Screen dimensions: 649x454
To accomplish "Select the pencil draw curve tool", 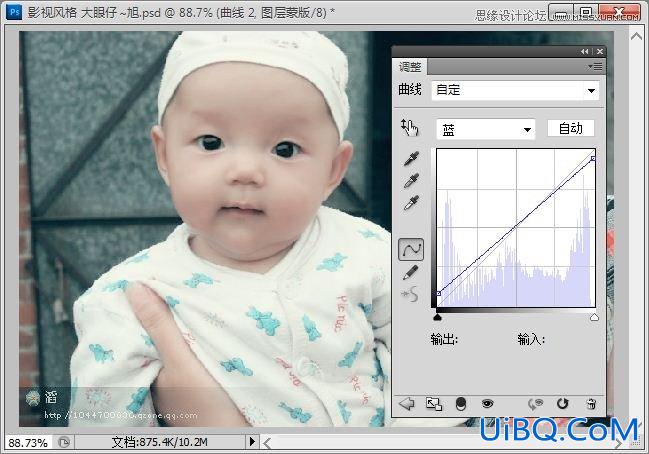I will (x=410, y=273).
